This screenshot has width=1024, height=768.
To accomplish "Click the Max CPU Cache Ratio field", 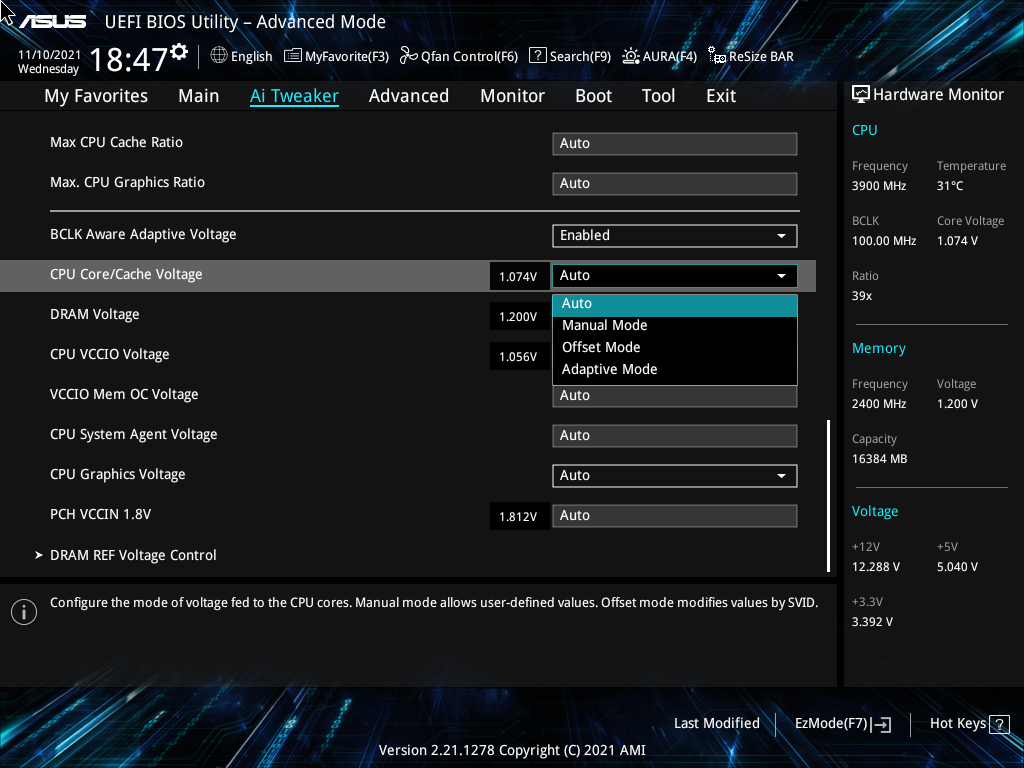I will pos(675,144).
